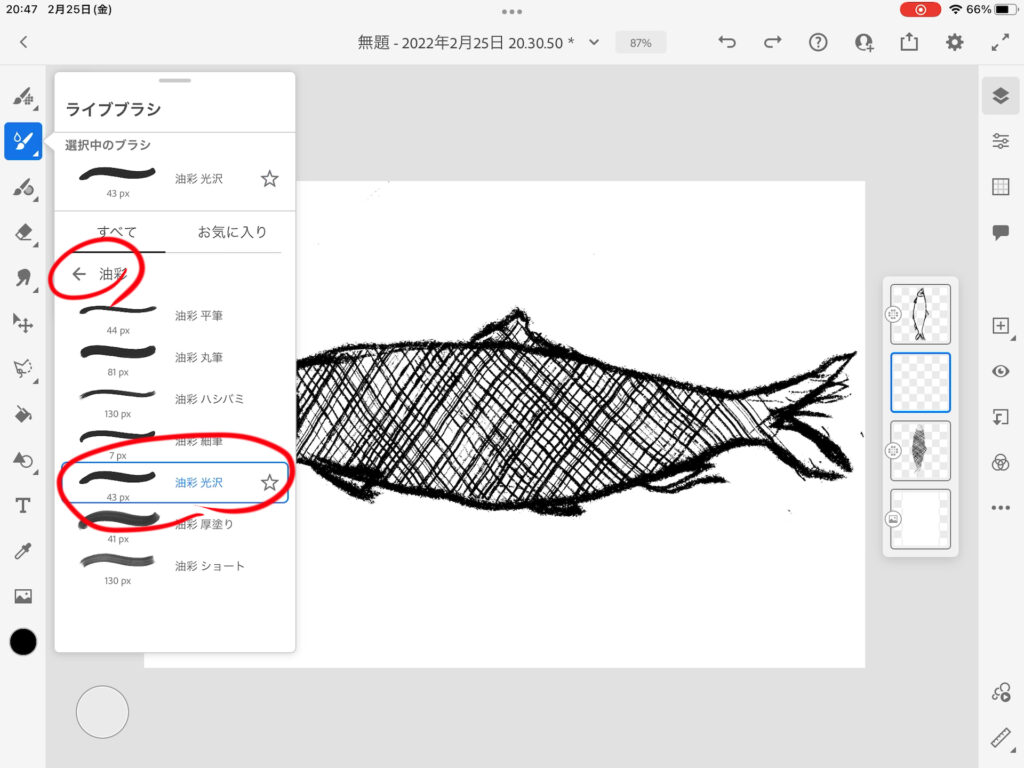Toggle the layers panel icon
Viewport: 1024px width, 768px height.
tap(1000, 96)
